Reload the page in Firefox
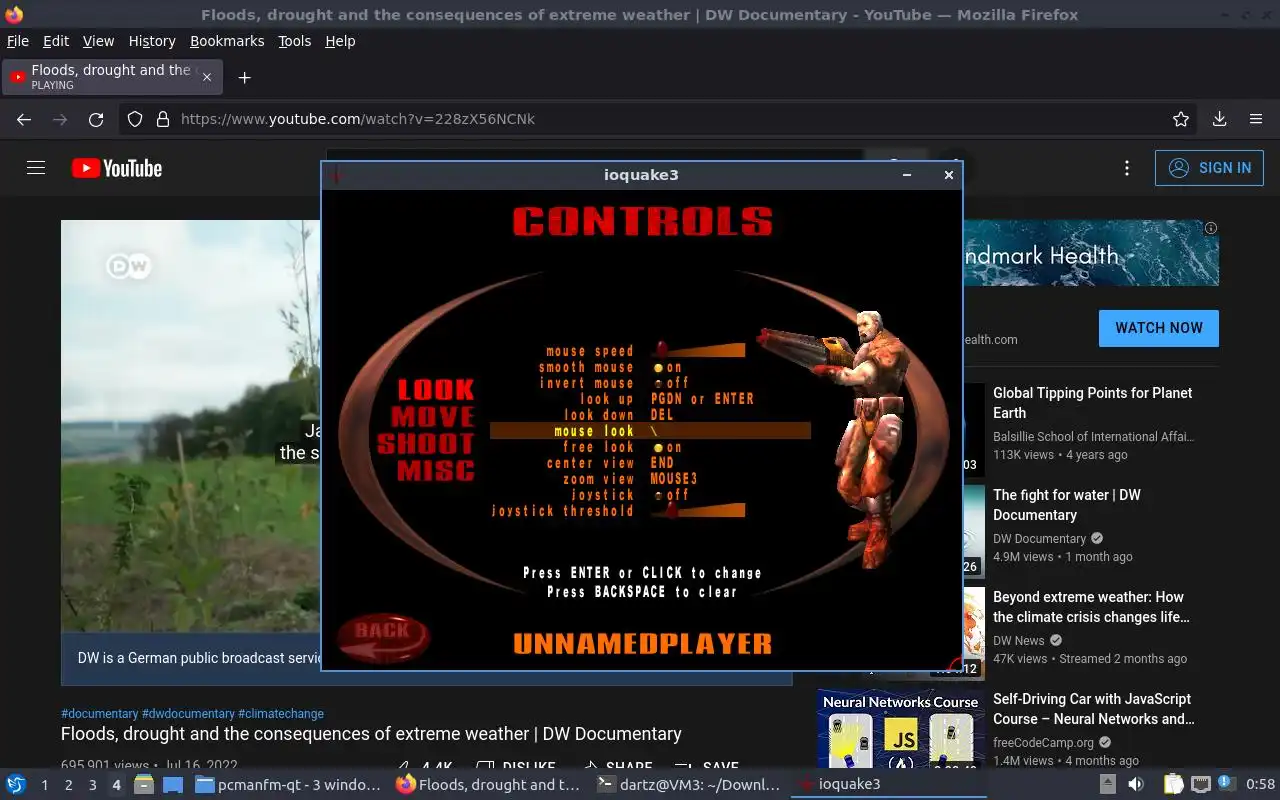The width and height of the screenshot is (1280, 800). coord(96,119)
